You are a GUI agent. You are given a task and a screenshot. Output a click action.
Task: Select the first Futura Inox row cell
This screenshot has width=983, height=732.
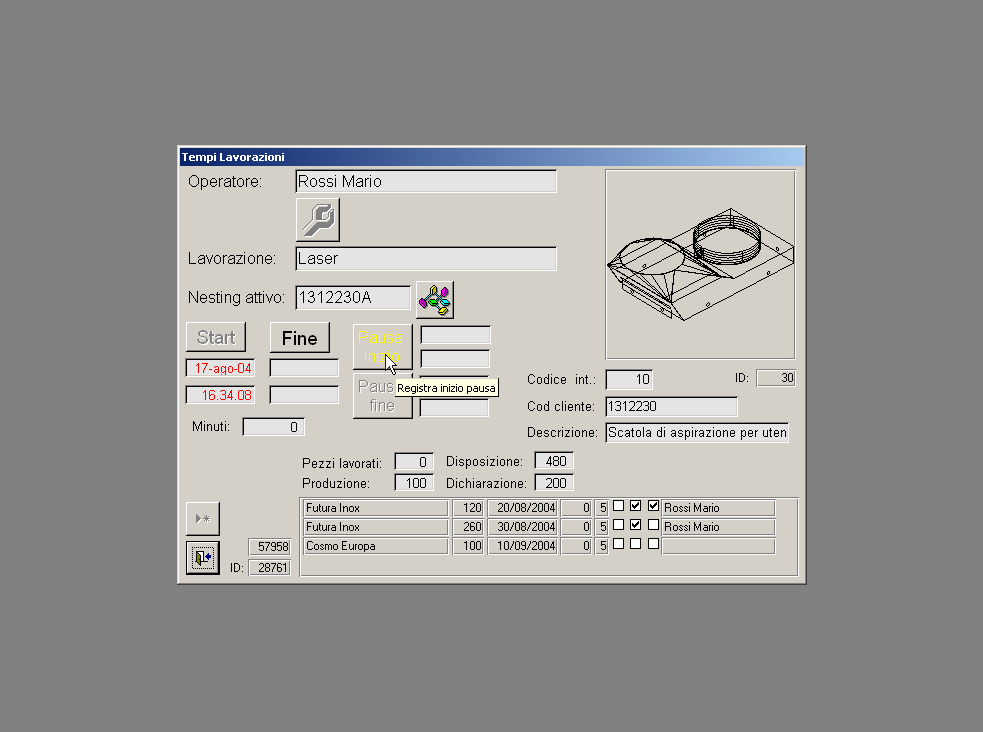376,508
